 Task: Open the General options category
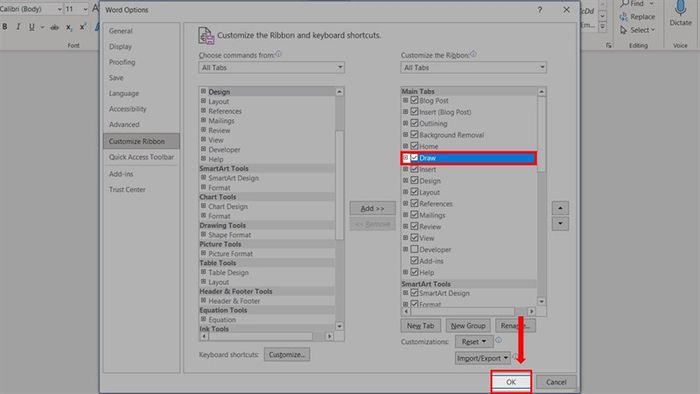121,31
